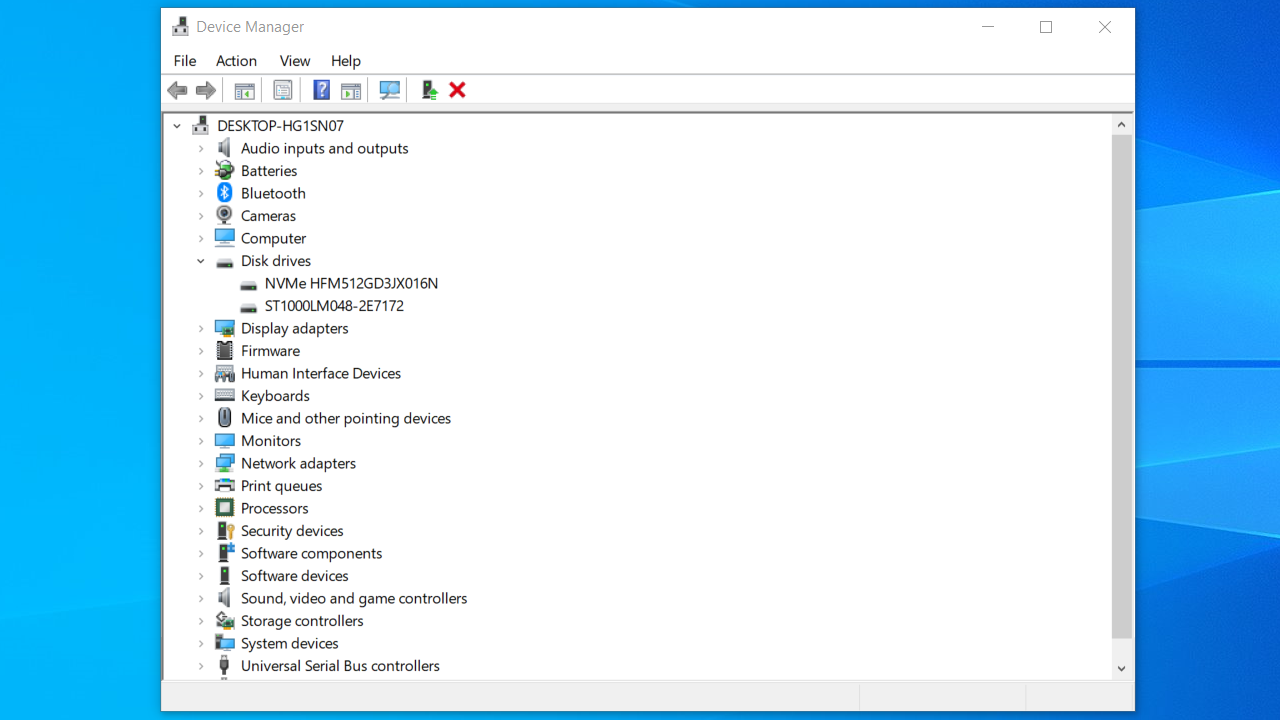1280x720 pixels.
Task: Toggle the Show/Hide Console Tree toolbar icon
Action: pyautogui.click(x=244, y=91)
